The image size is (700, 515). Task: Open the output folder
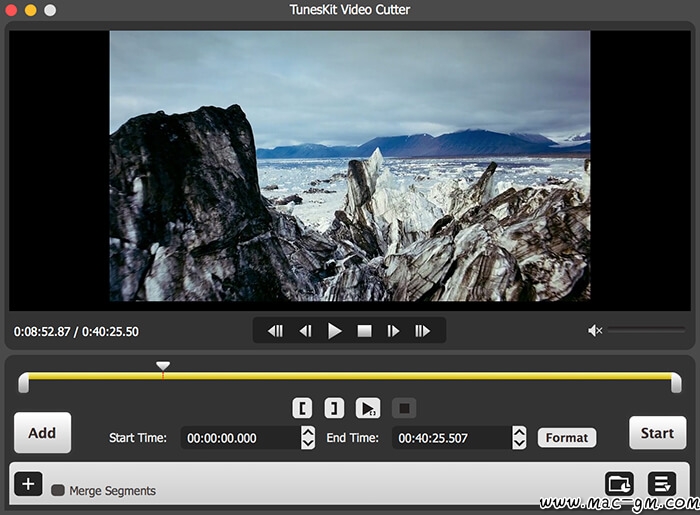(x=620, y=485)
